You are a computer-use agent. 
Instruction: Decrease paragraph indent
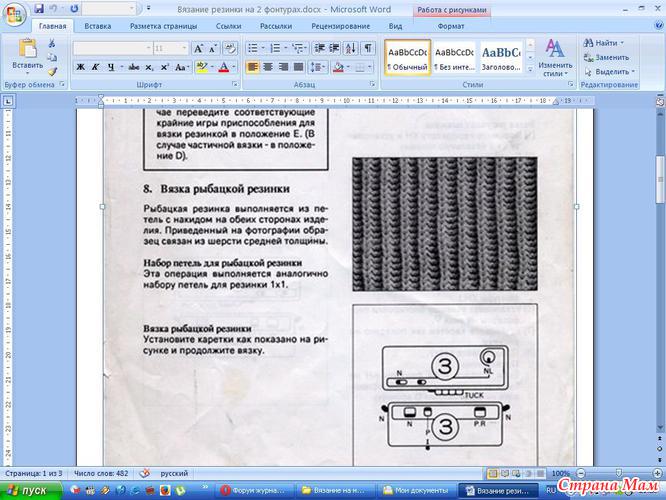coord(319,48)
